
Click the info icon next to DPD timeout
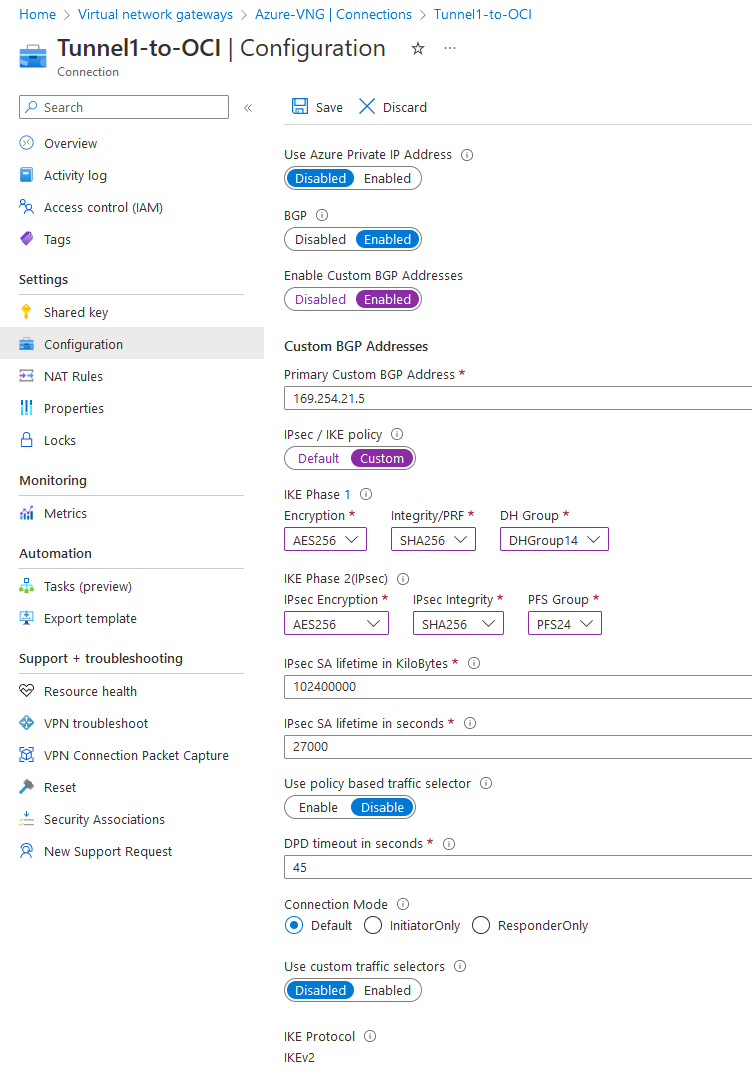click(x=448, y=844)
